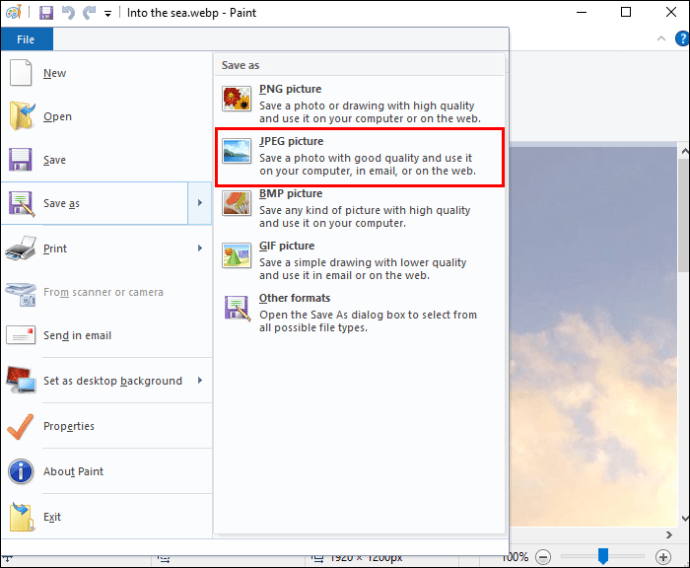The width and height of the screenshot is (690, 568).
Task: Click the Paint app icon in title bar
Action: 14,12
